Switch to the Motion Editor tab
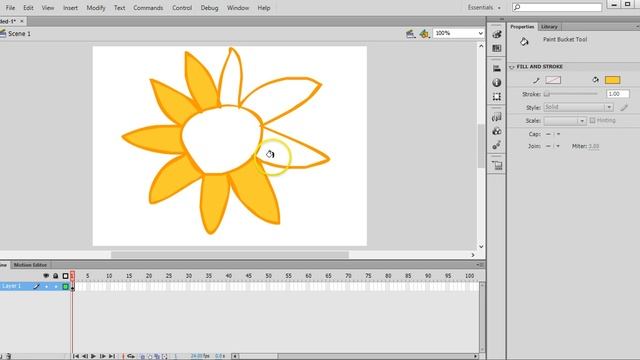This screenshot has width=640, height=360. tap(30, 265)
